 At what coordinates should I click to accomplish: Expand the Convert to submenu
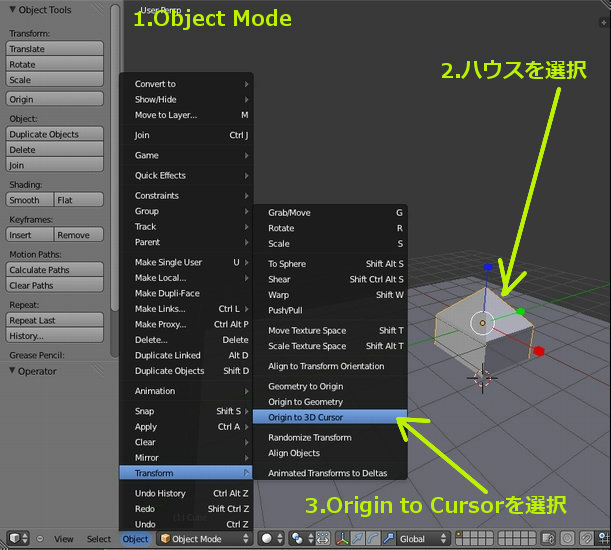click(x=187, y=84)
